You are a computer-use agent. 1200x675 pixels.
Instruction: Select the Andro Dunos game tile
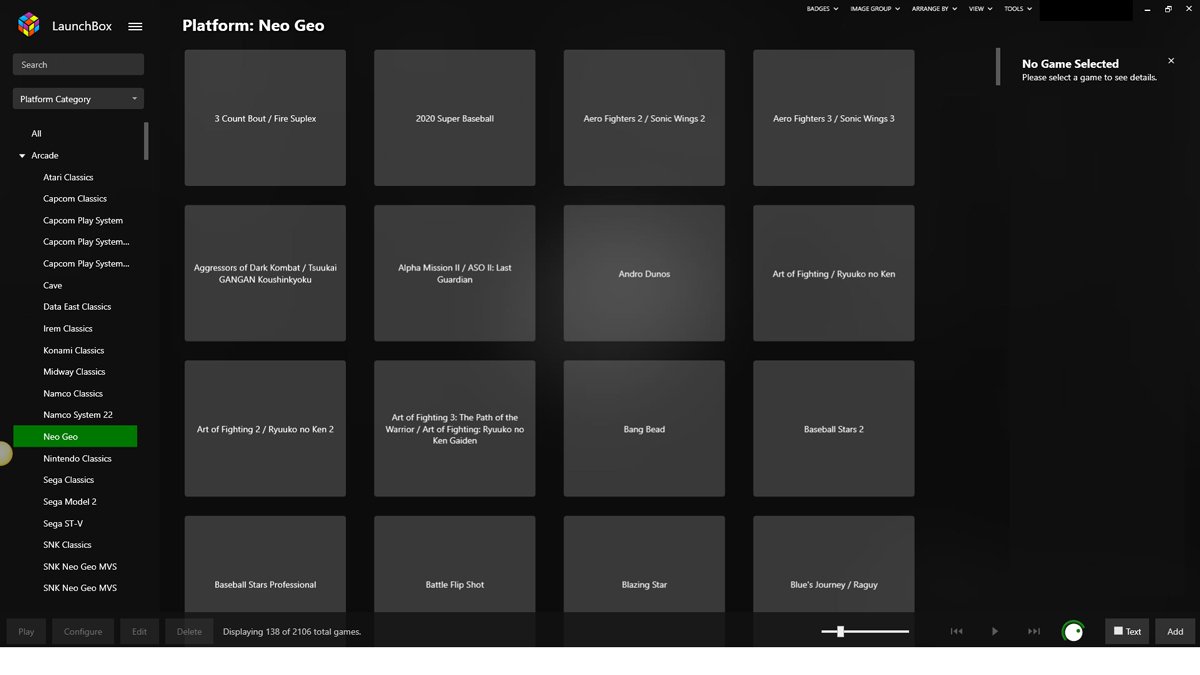[x=644, y=273]
